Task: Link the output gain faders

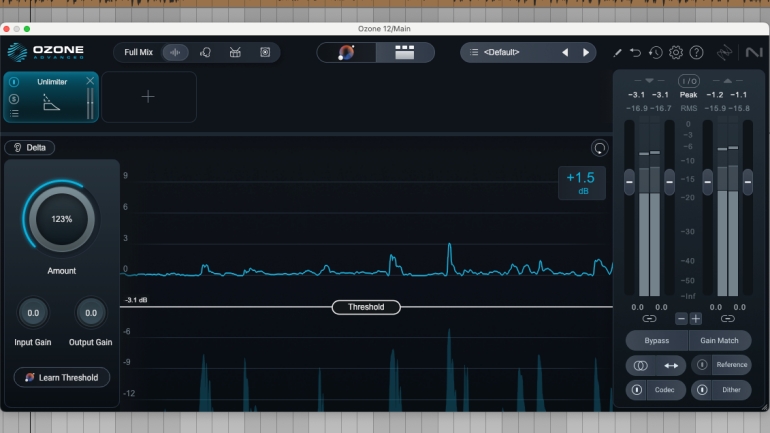Action: (728, 319)
